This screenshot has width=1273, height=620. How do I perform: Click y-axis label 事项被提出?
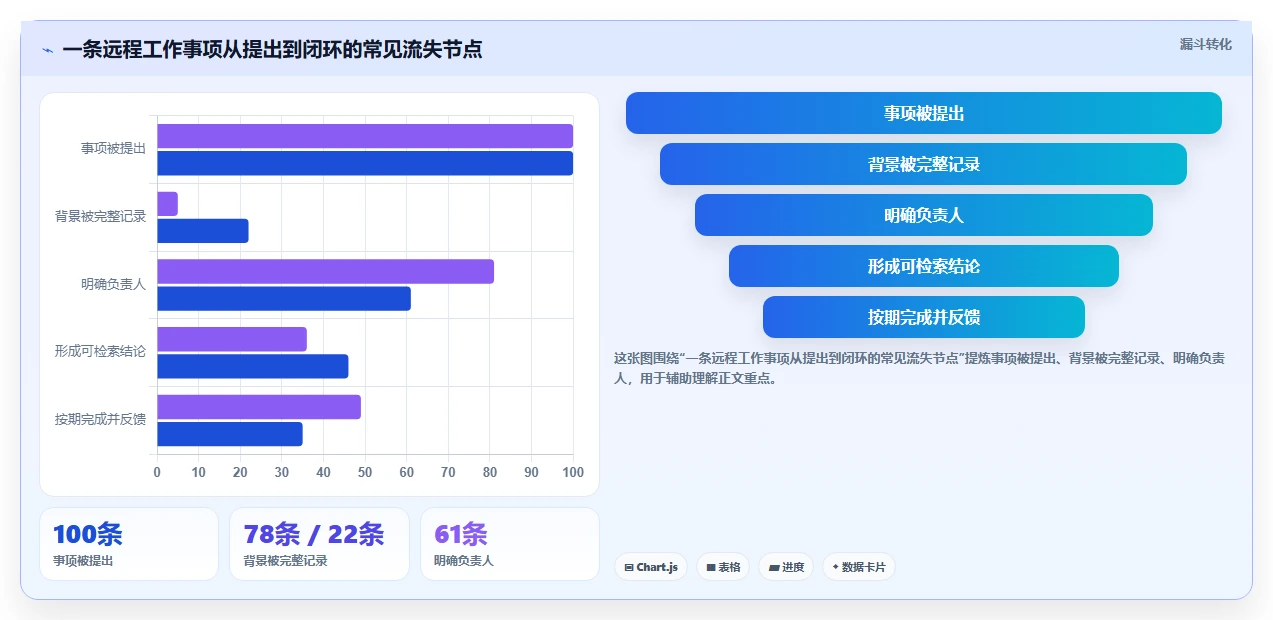pyautogui.click(x=113, y=149)
